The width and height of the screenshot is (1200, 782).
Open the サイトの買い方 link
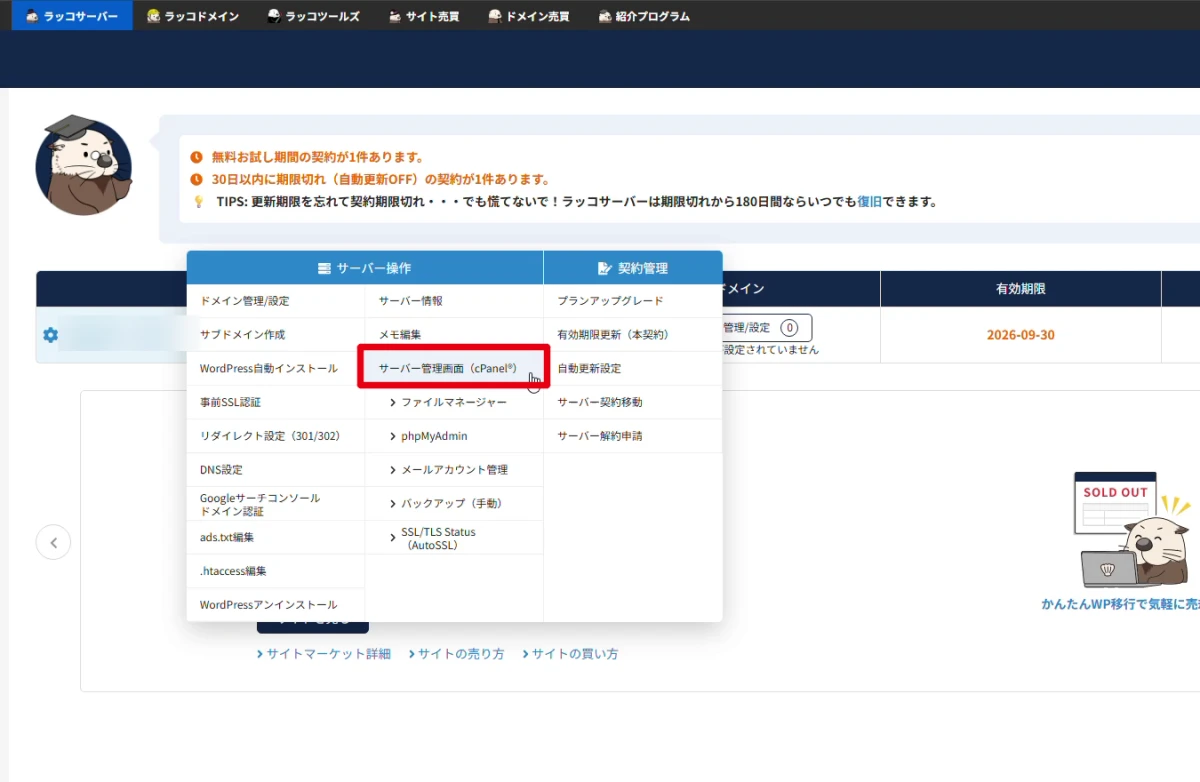coord(570,654)
